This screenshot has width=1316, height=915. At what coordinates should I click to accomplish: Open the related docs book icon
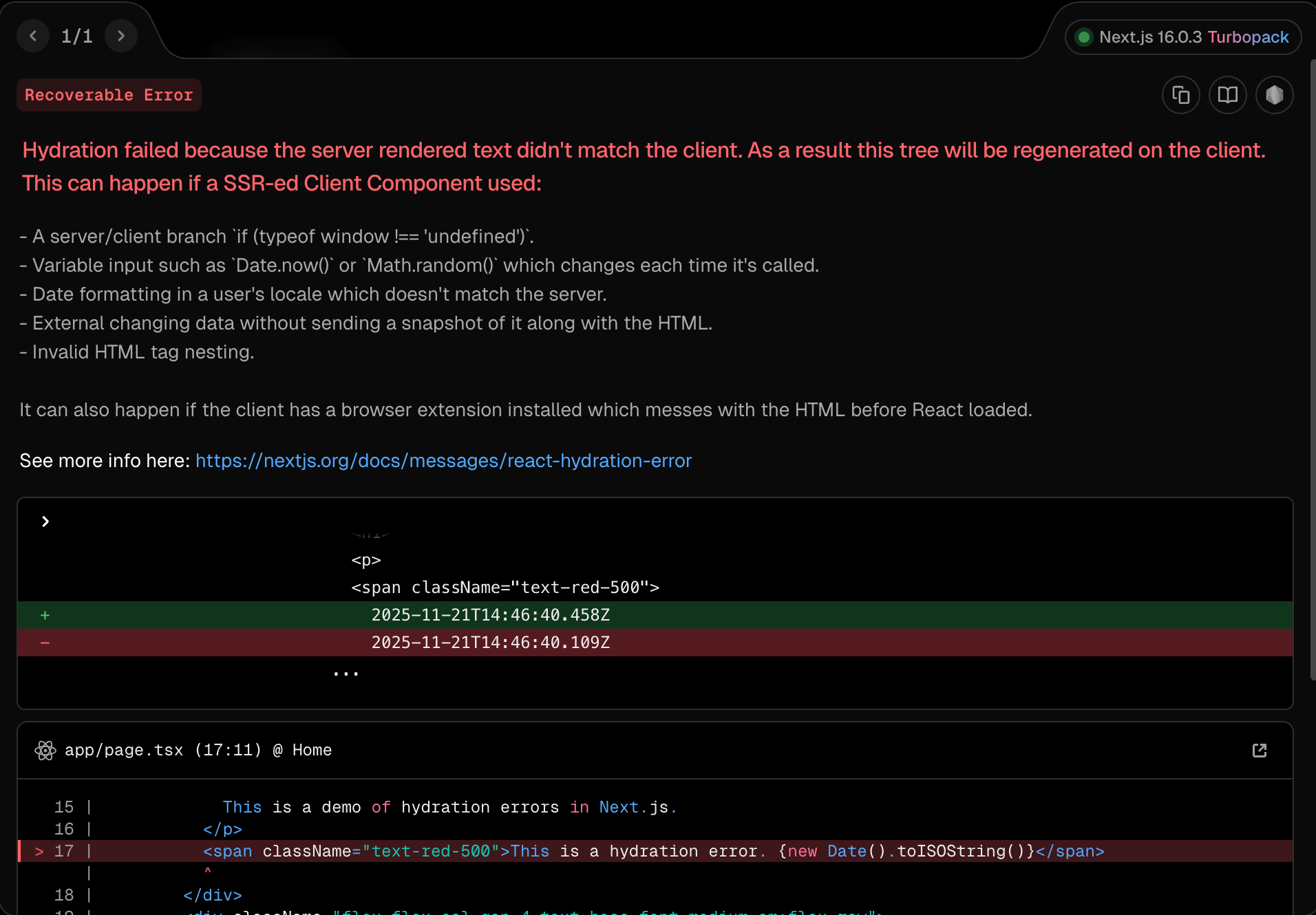(1228, 95)
